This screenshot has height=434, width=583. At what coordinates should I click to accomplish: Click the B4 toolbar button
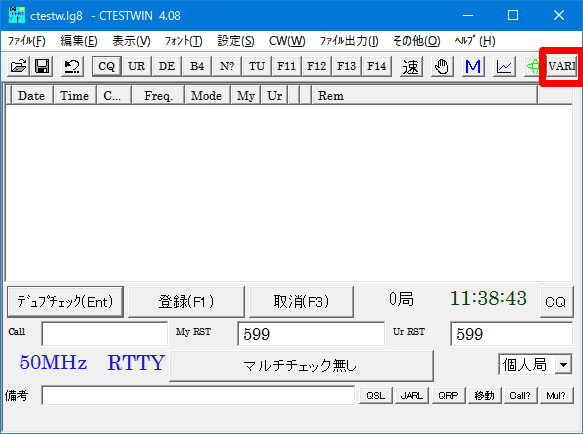click(197, 67)
